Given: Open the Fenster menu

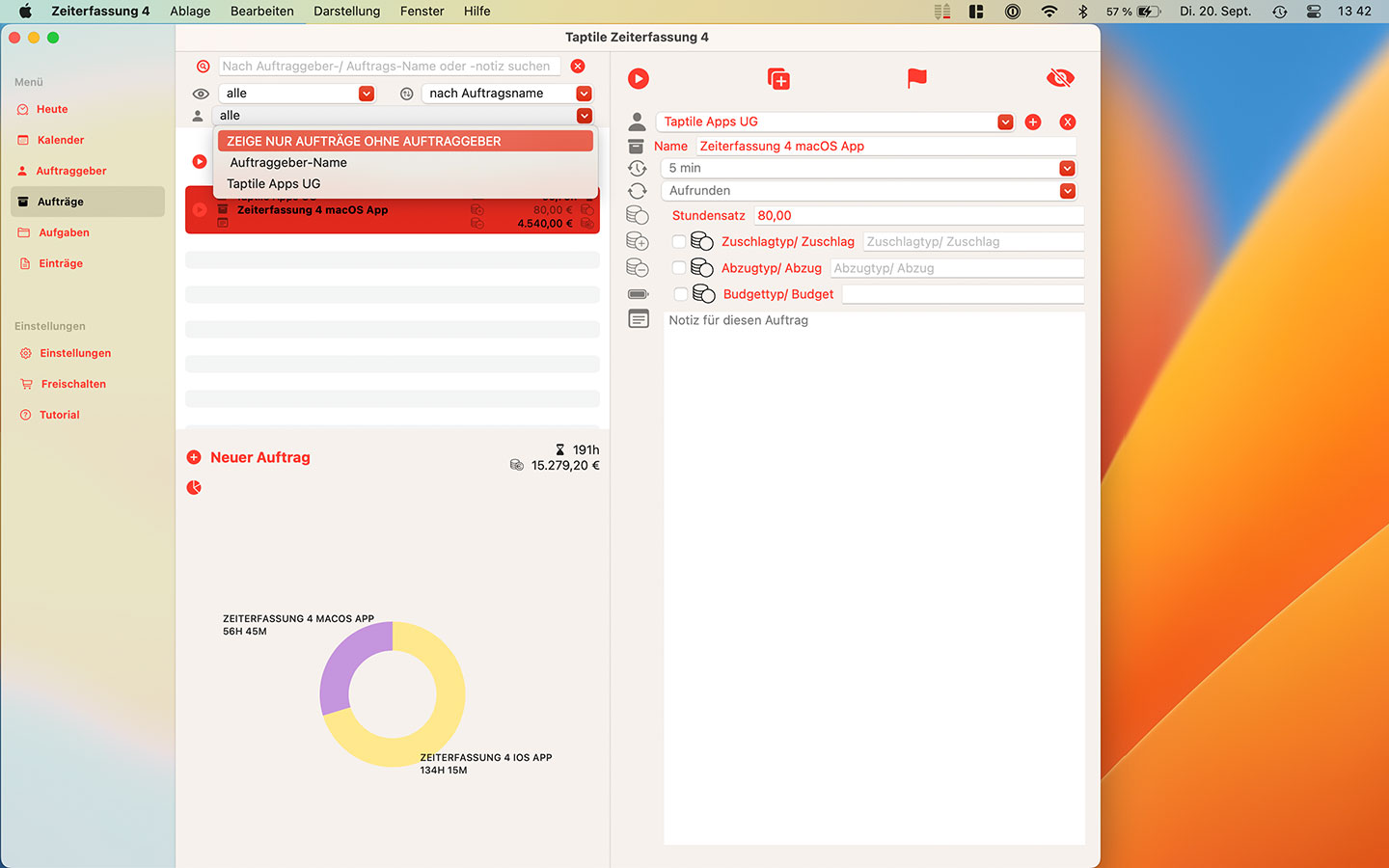Looking at the screenshot, I should point(422,12).
